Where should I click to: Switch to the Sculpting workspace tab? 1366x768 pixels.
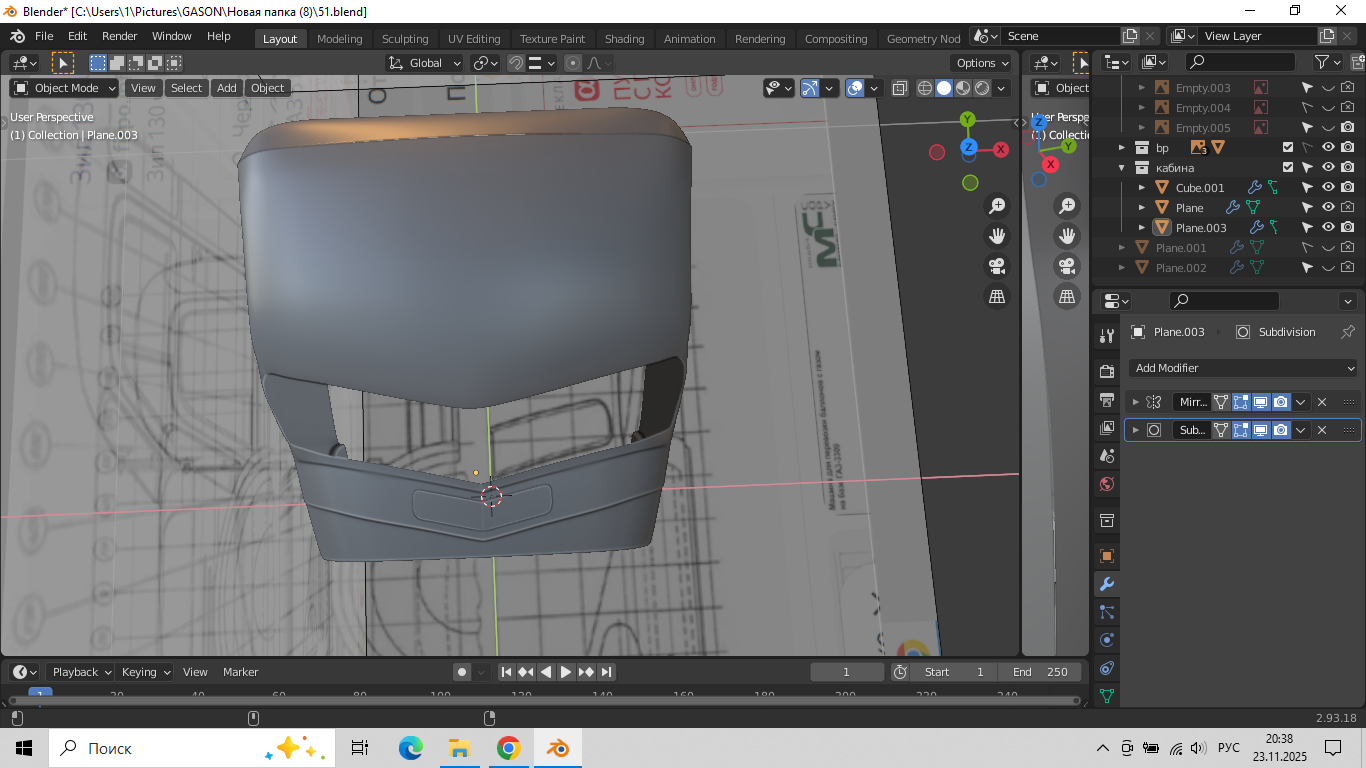coord(405,39)
